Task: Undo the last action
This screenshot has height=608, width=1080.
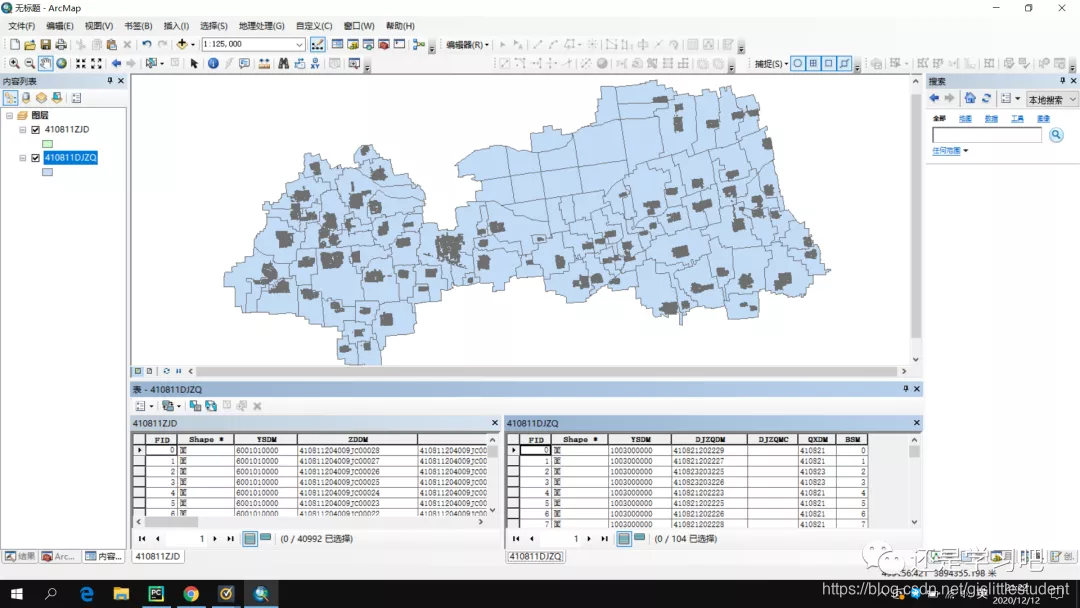Action: (x=147, y=45)
